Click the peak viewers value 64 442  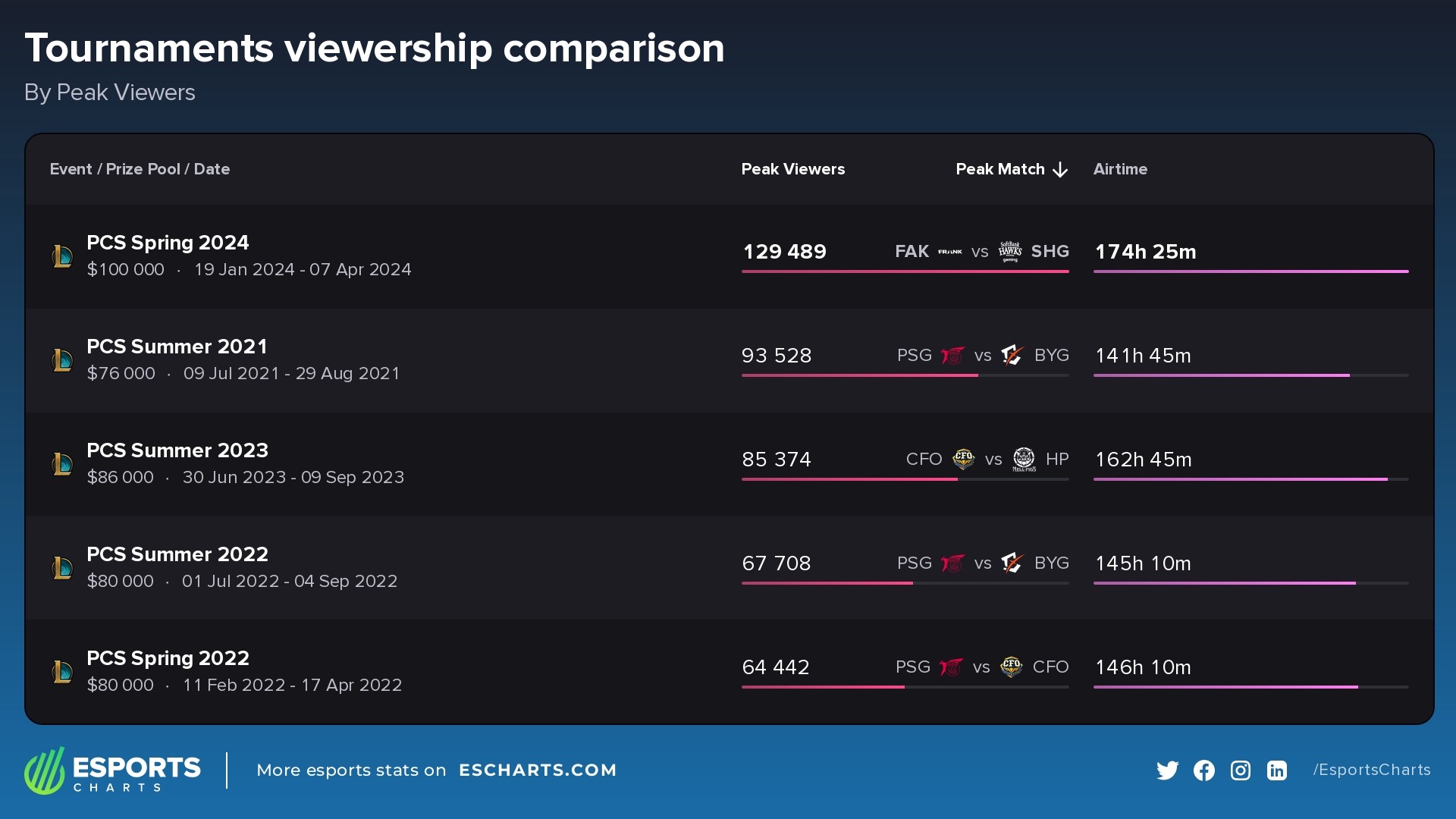click(776, 667)
